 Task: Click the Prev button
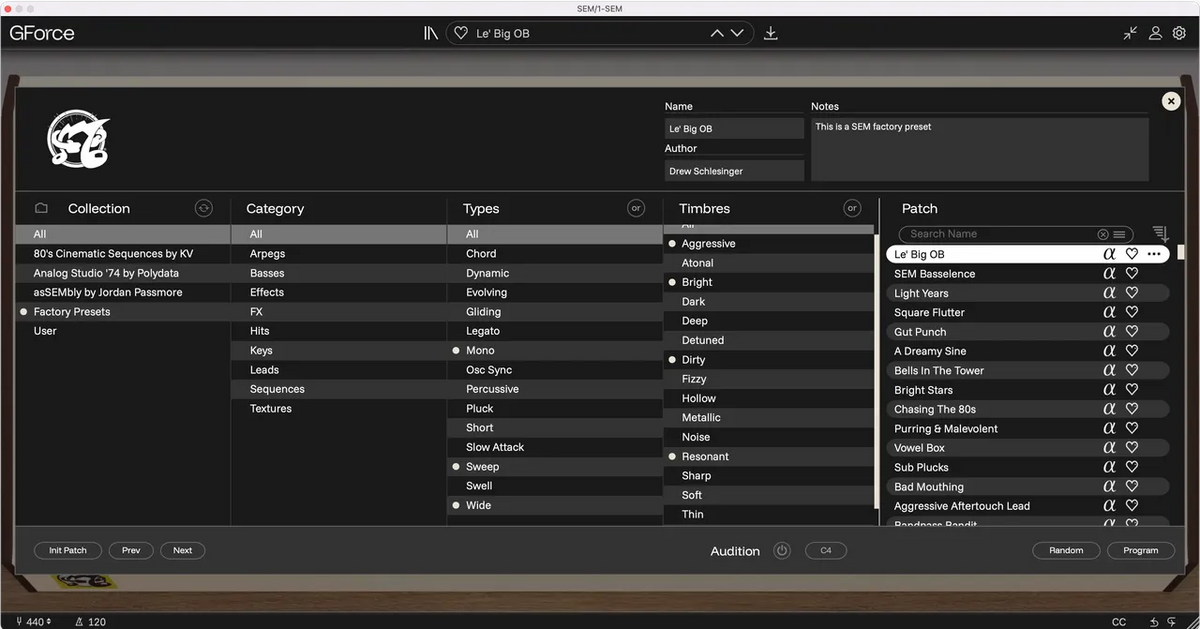pyautogui.click(x=131, y=550)
